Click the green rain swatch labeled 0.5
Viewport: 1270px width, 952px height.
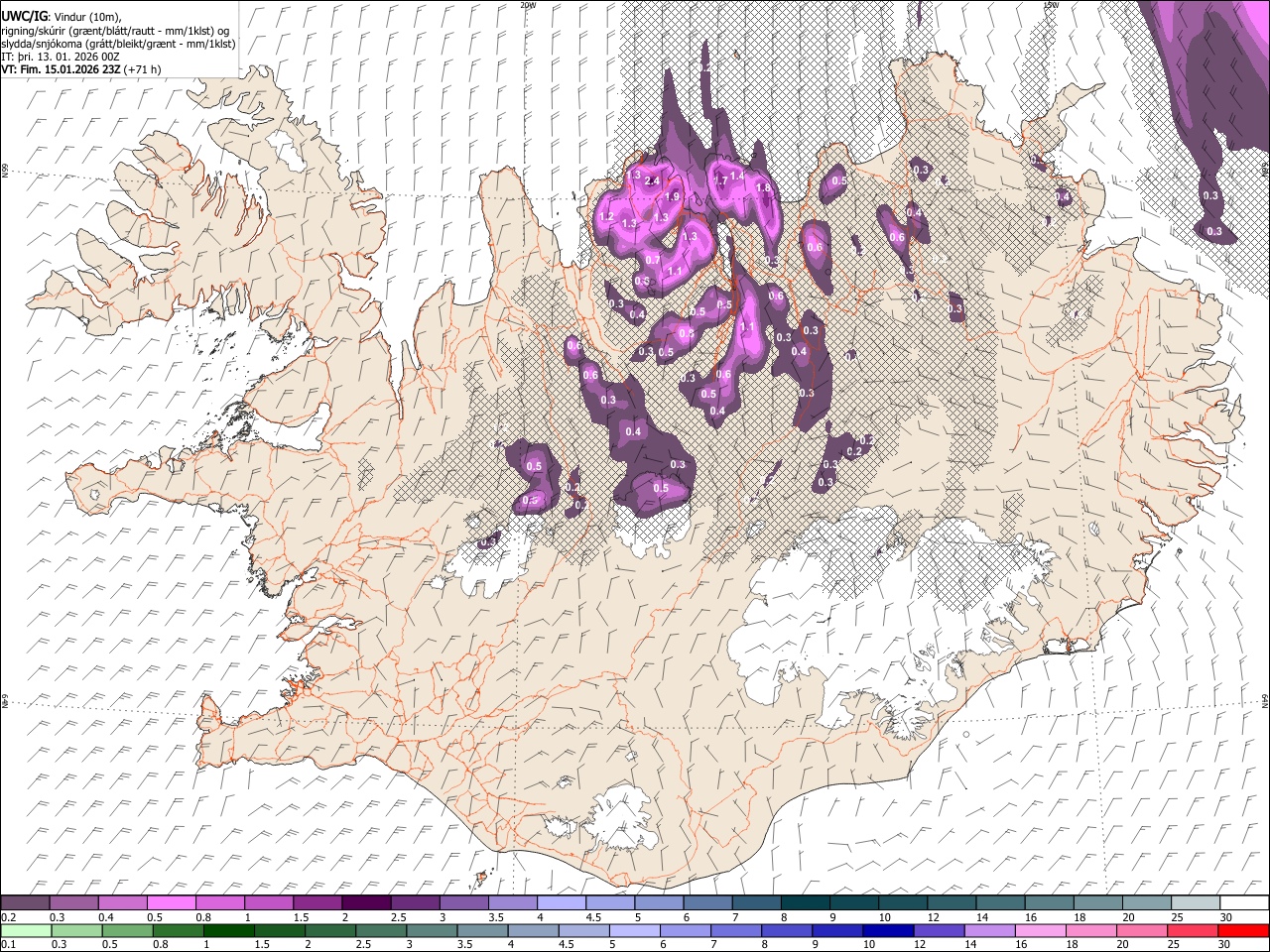(127, 930)
